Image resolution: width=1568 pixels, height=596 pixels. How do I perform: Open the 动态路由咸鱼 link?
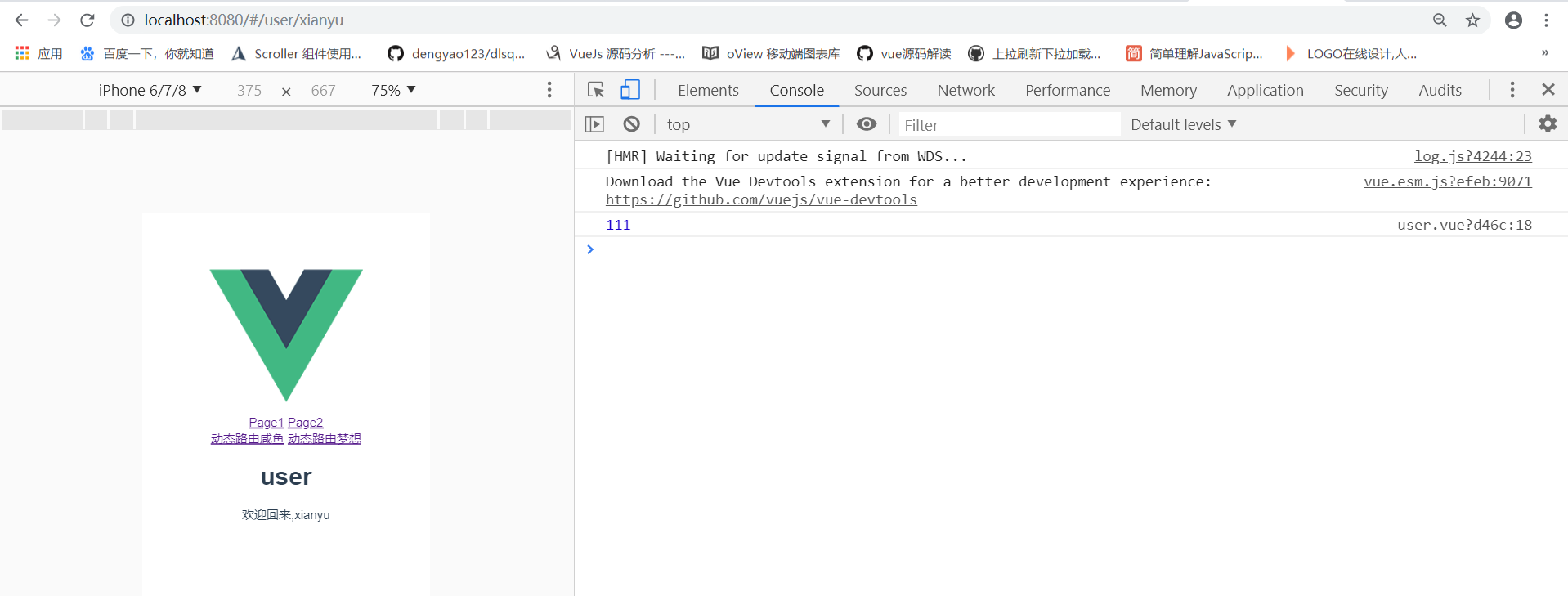(247, 439)
